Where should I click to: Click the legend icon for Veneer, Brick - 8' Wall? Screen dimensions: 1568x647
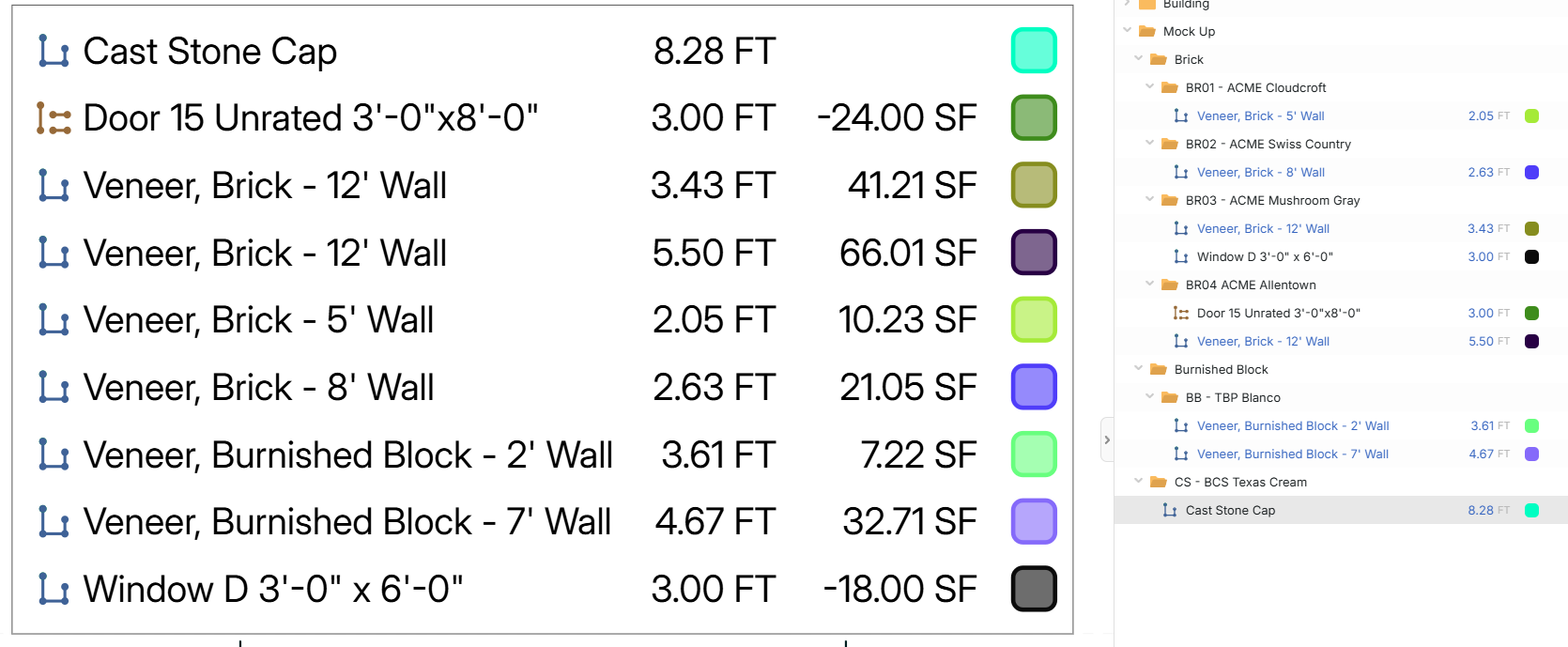(x=54, y=387)
